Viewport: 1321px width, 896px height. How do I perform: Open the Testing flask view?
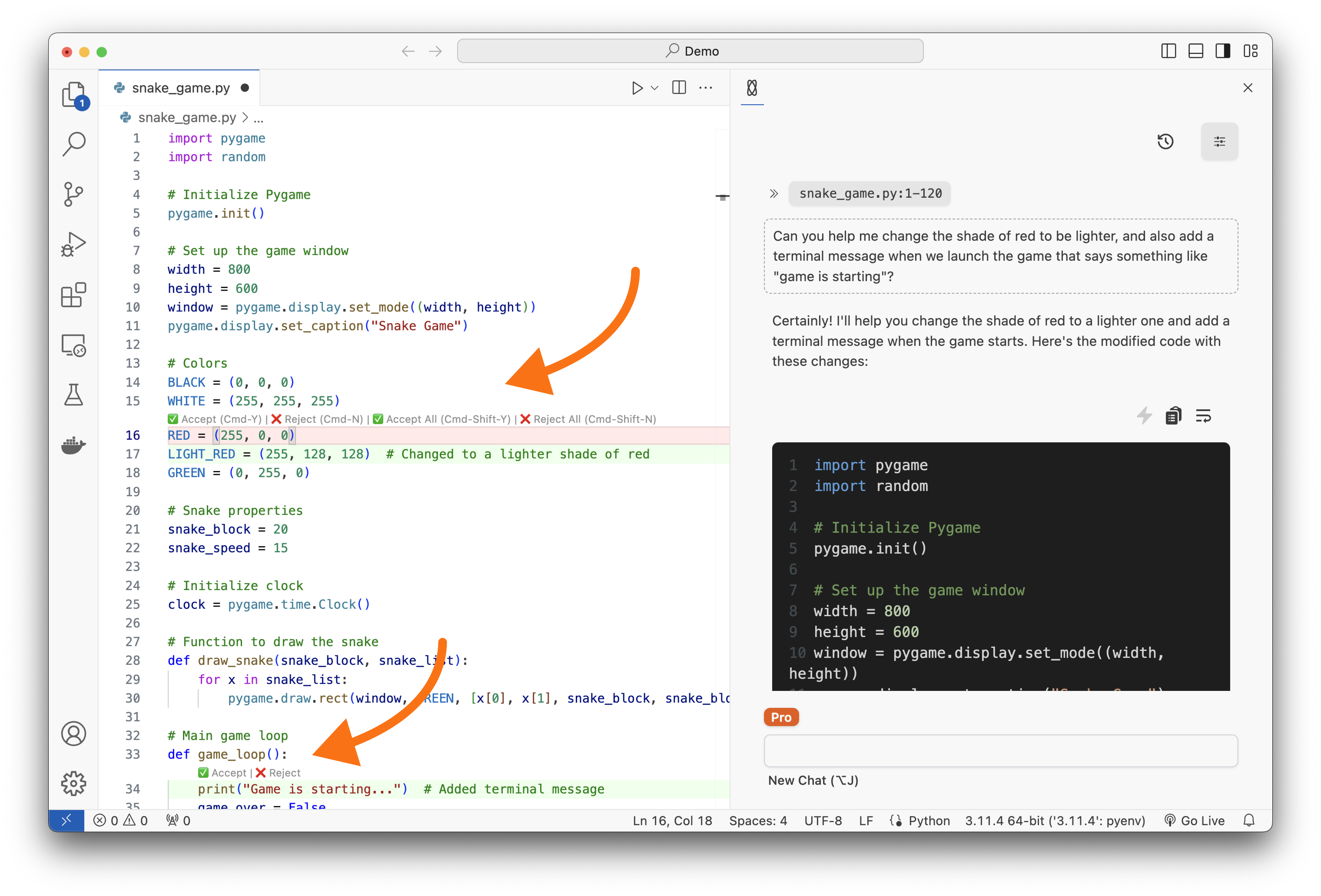point(73,395)
